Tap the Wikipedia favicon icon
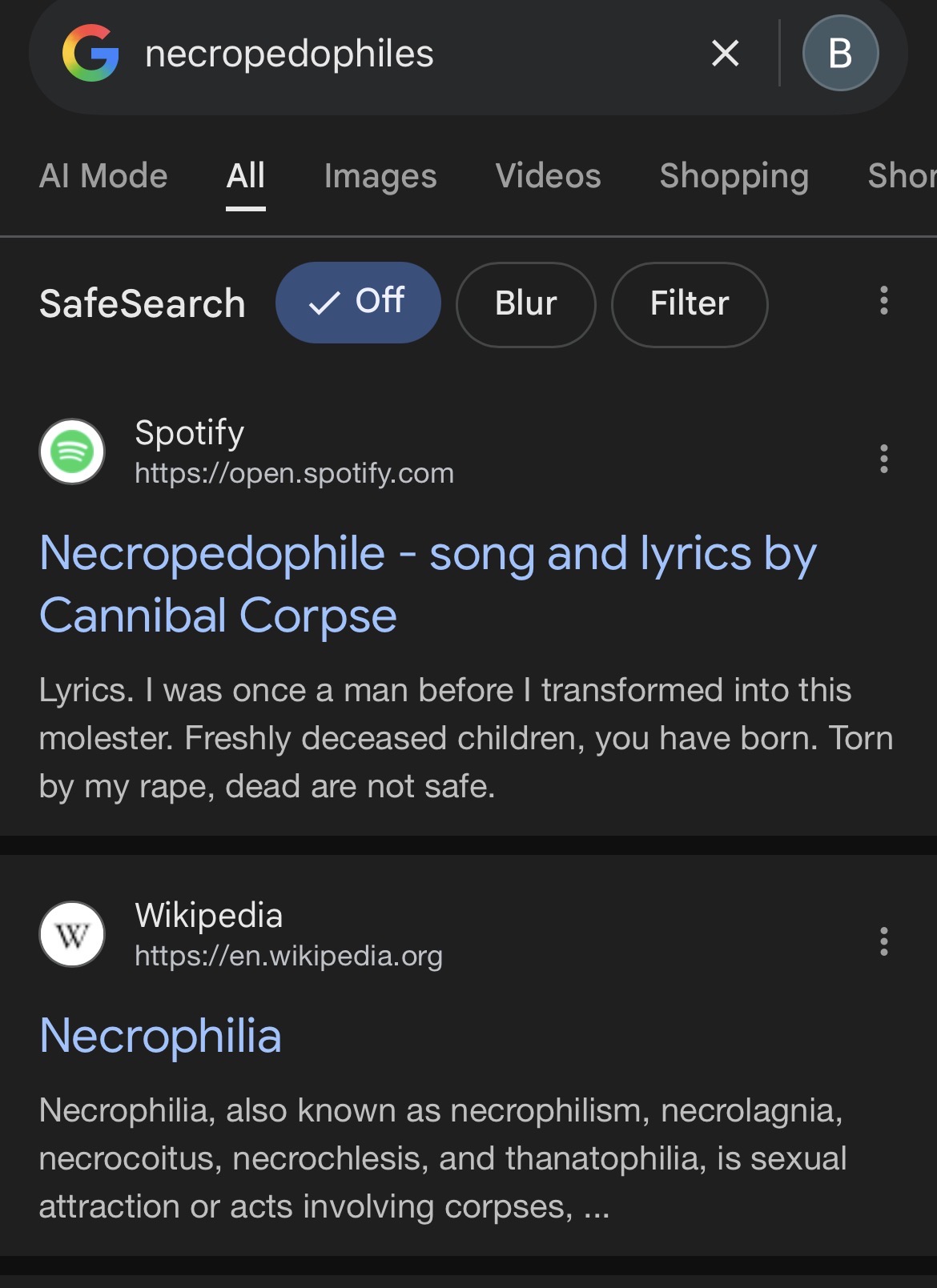The image size is (937, 1288). tap(72, 934)
